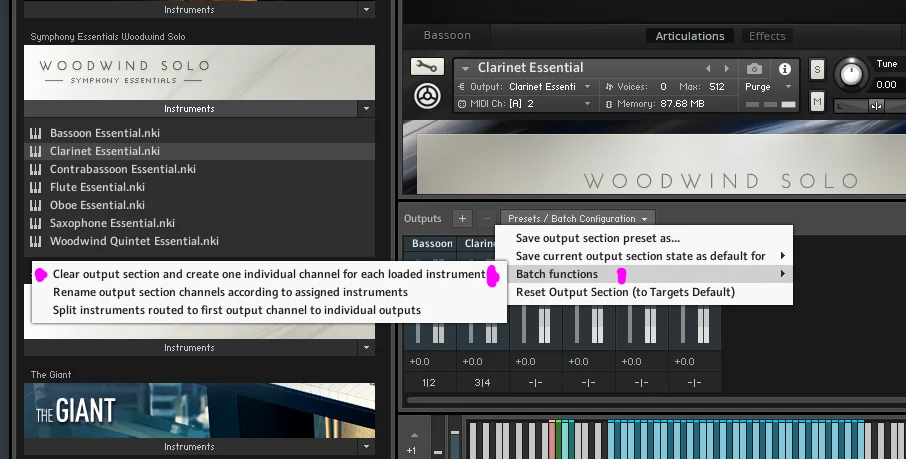906x459 pixels.
Task: Expand the MIDI channel dropdown
Action: (588, 103)
